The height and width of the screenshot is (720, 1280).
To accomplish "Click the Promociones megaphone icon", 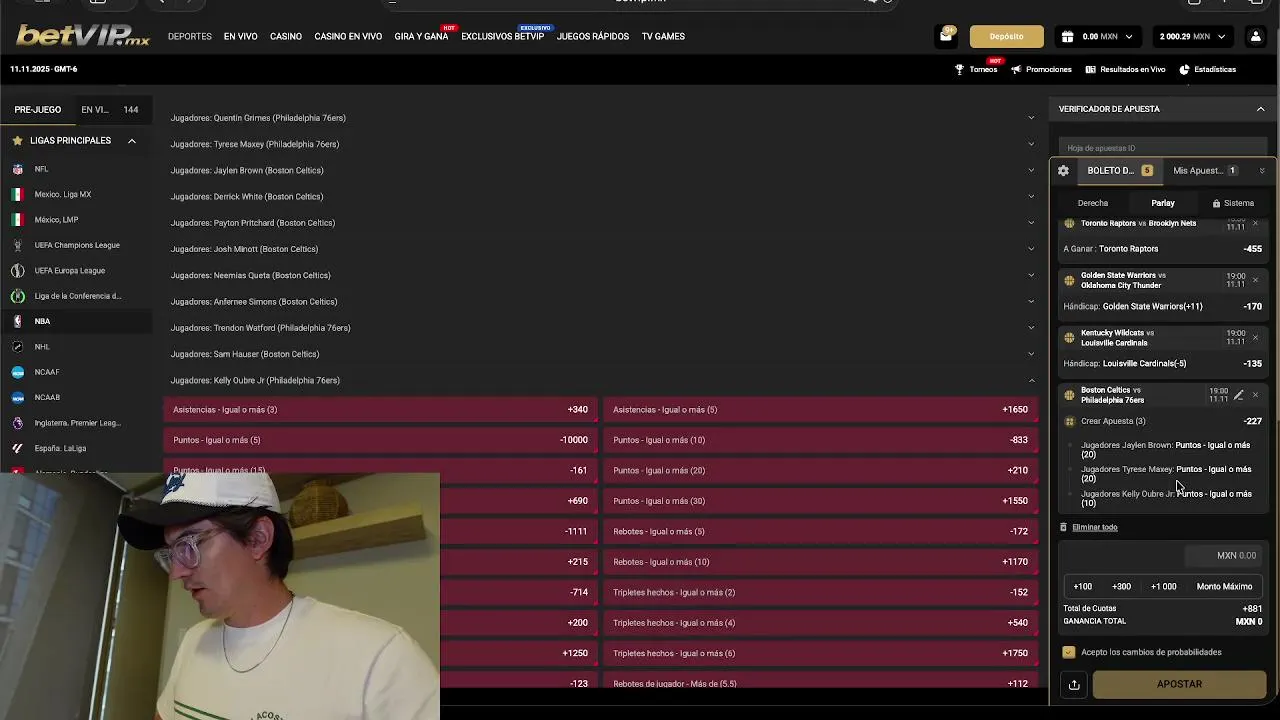I will tap(1016, 69).
